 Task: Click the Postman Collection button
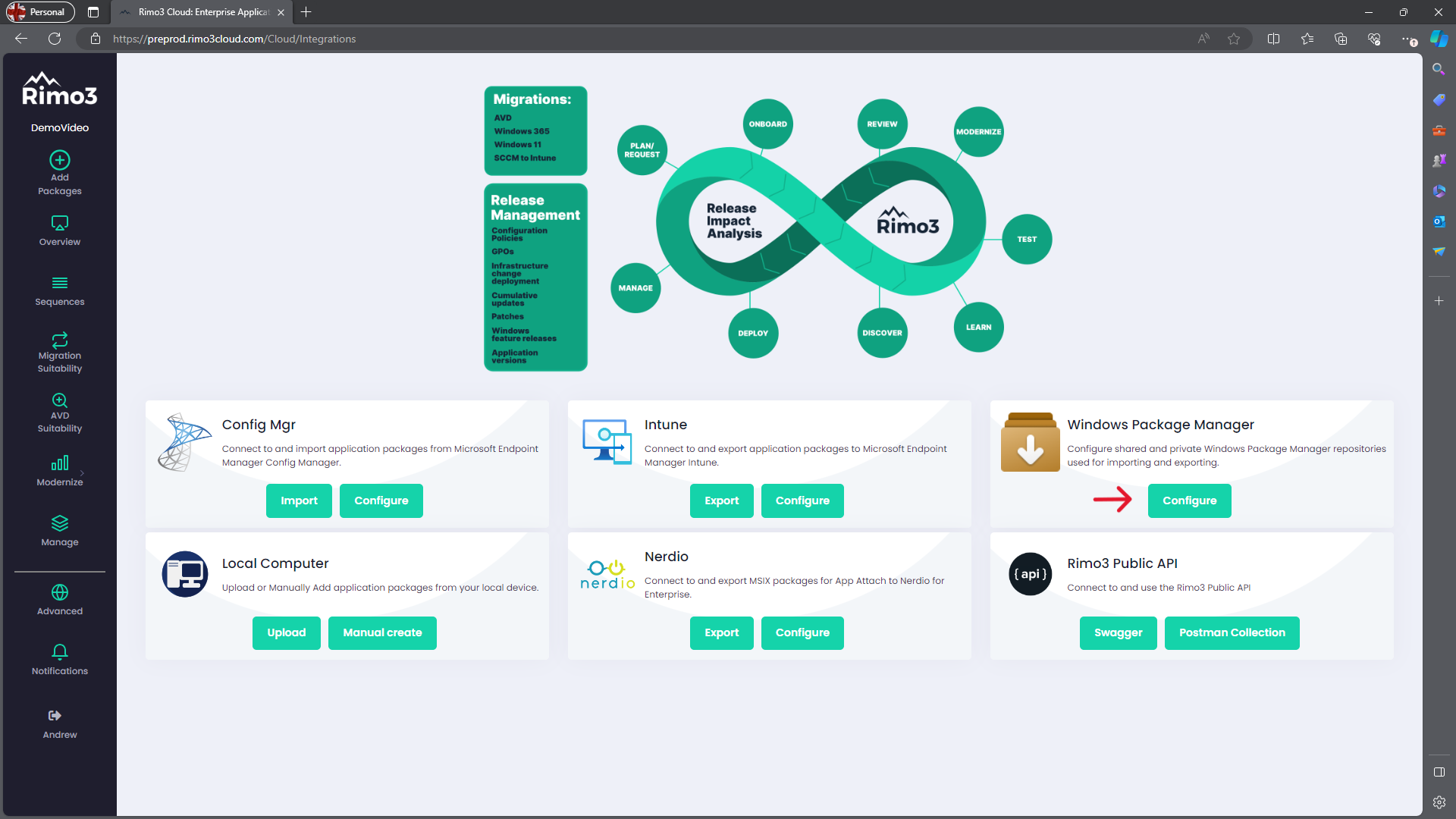tap(1232, 632)
